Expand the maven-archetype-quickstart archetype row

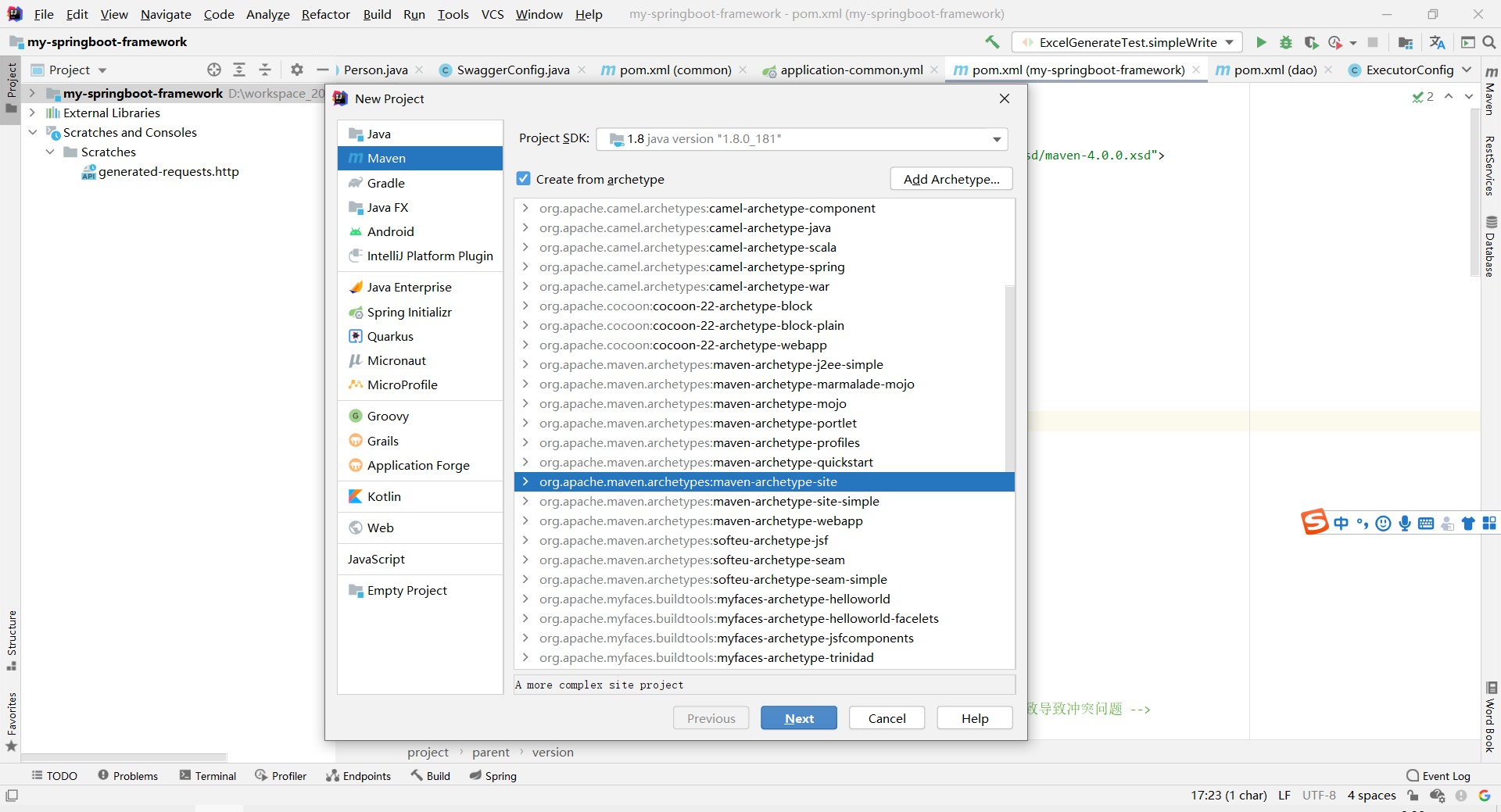[525, 462]
